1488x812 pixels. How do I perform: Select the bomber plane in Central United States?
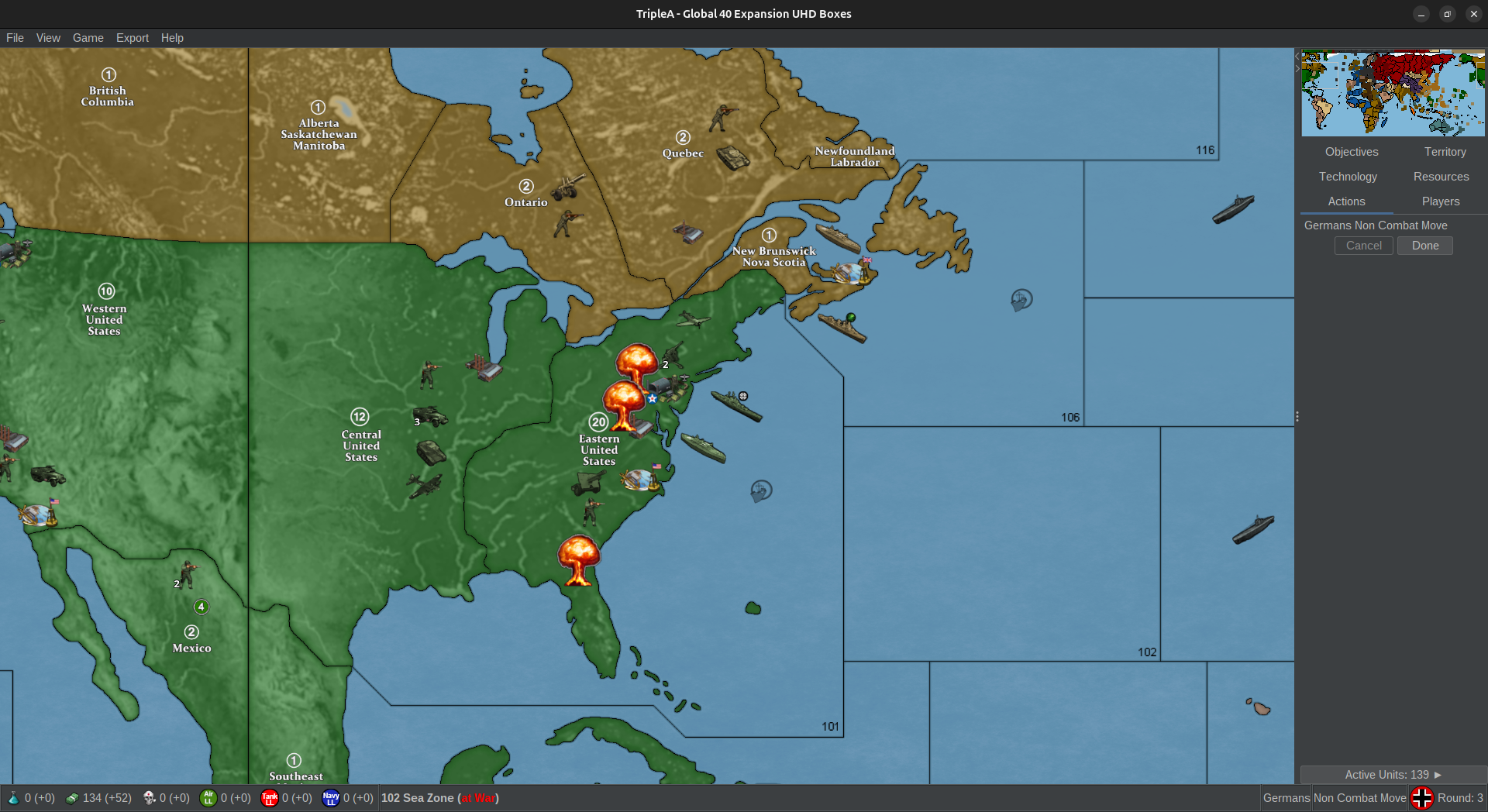click(x=424, y=487)
